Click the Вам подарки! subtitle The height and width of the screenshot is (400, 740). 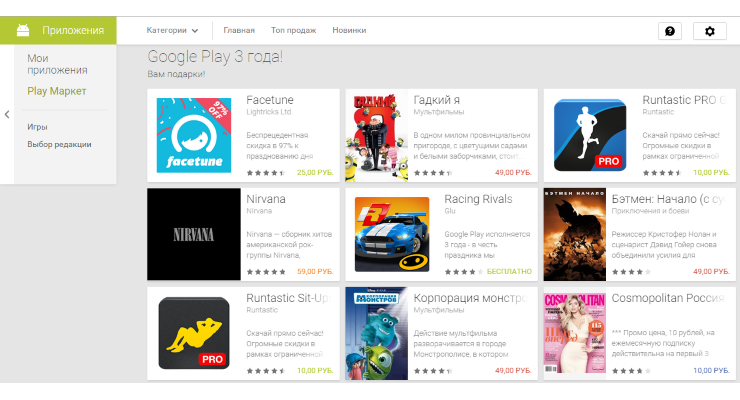[176, 74]
